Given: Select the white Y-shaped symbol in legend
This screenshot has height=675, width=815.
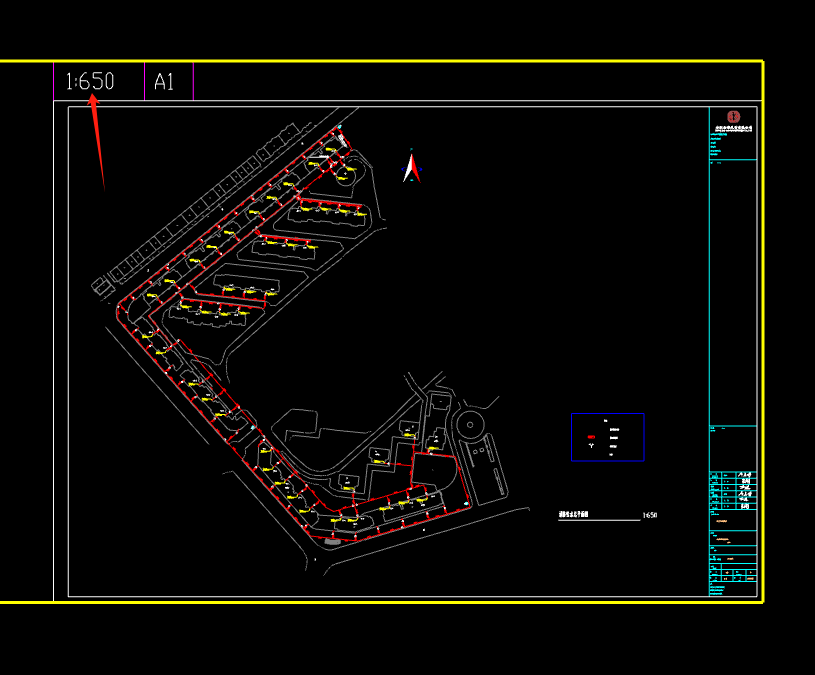Looking at the screenshot, I should point(591,445).
